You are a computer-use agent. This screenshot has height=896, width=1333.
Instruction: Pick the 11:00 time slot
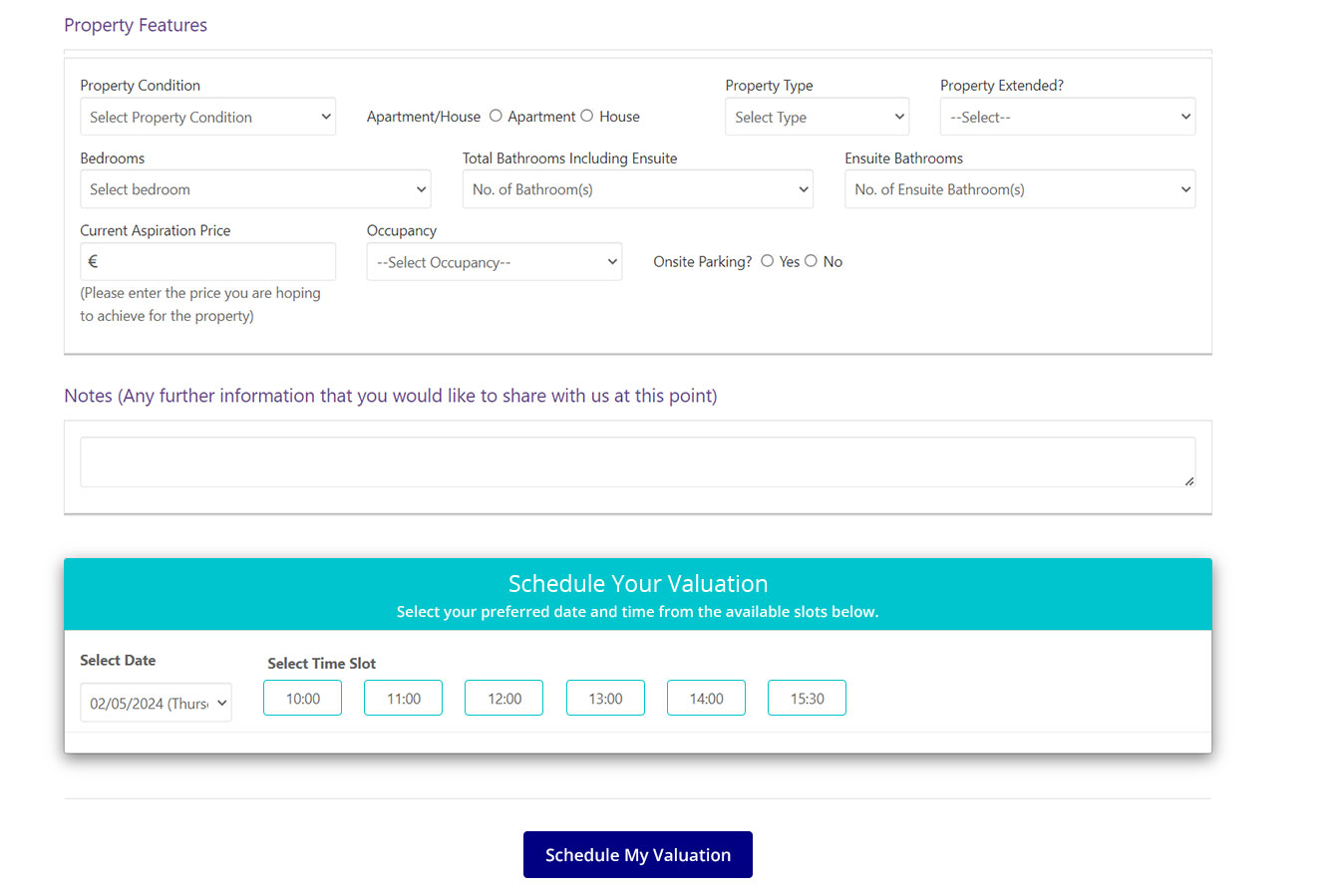coord(404,698)
